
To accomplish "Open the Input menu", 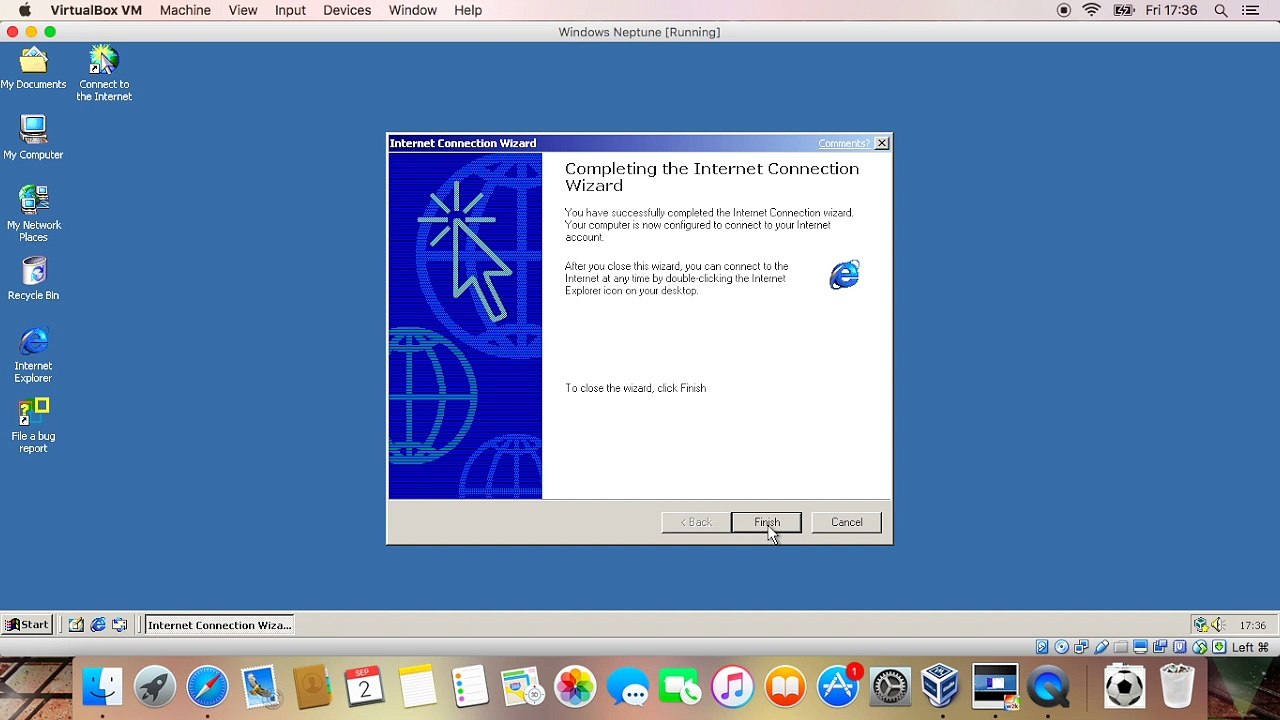I will click(x=290, y=10).
